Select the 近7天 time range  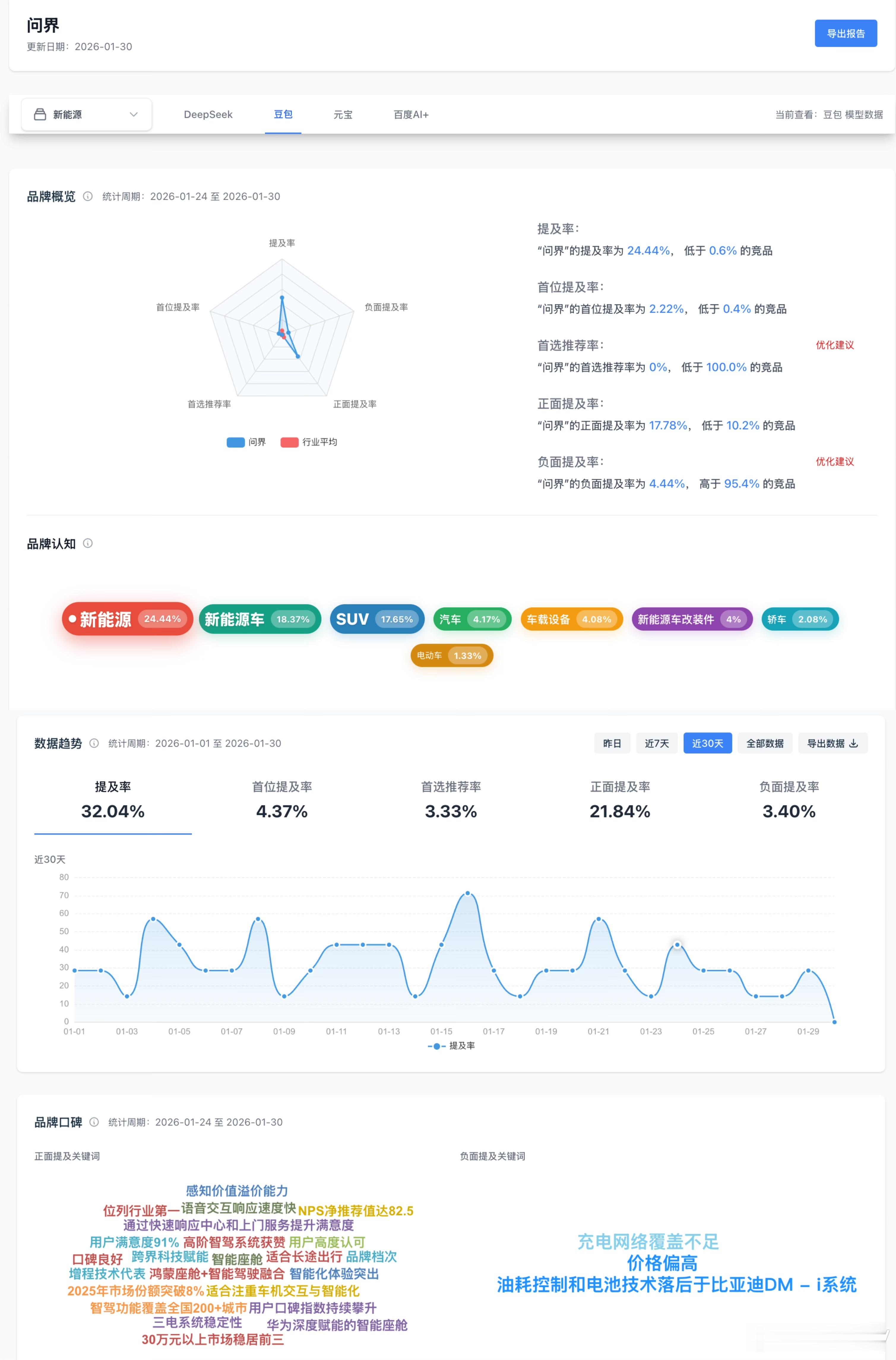coord(657,743)
